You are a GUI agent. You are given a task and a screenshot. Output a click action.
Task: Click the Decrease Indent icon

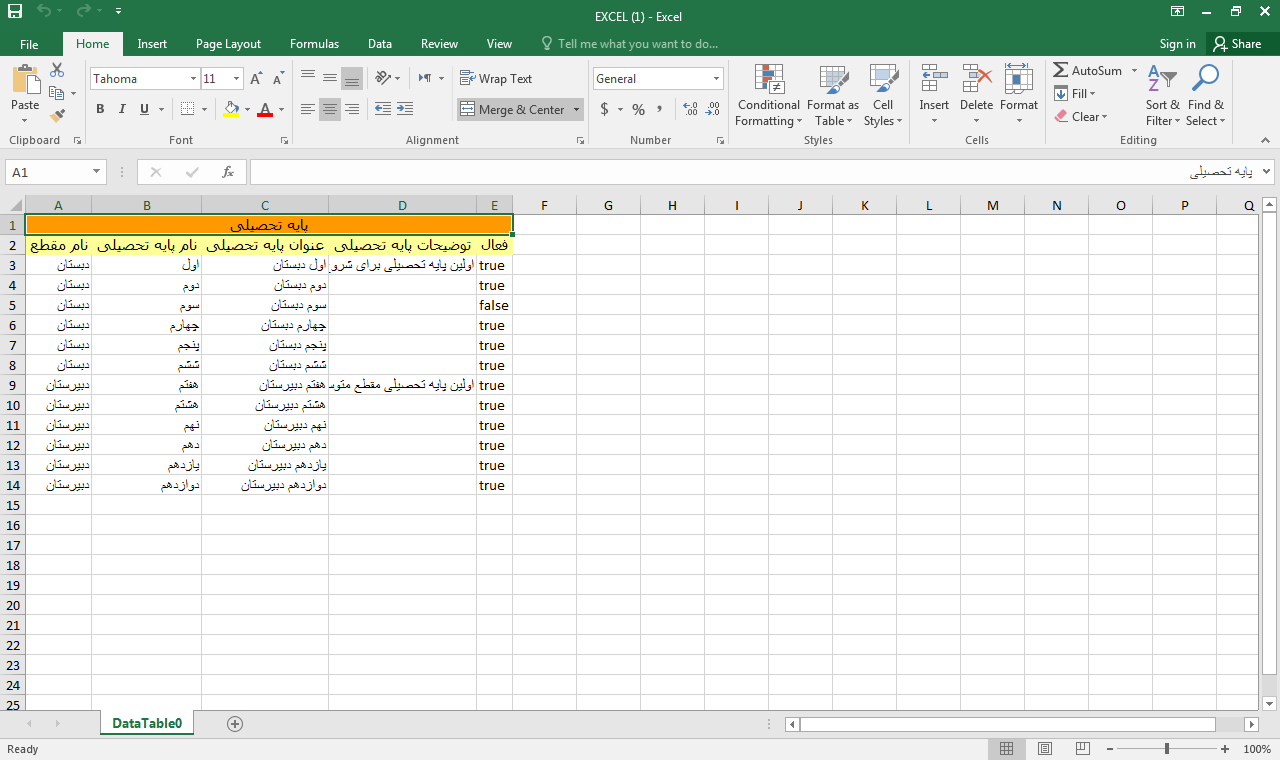click(382, 109)
